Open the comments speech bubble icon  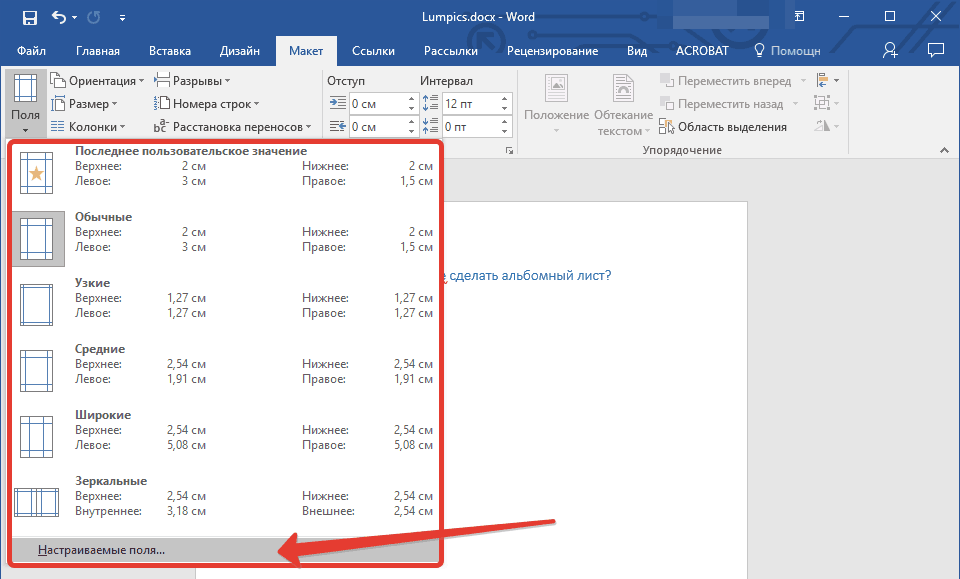936,50
